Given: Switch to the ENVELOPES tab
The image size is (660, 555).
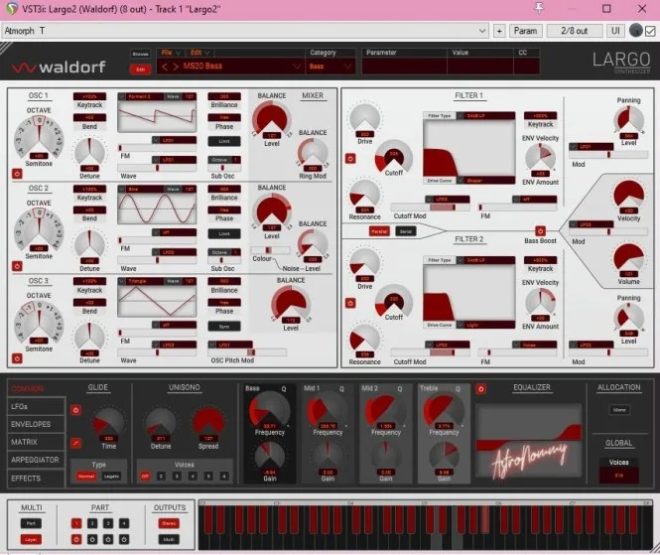Looking at the screenshot, I should pos(36,424).
